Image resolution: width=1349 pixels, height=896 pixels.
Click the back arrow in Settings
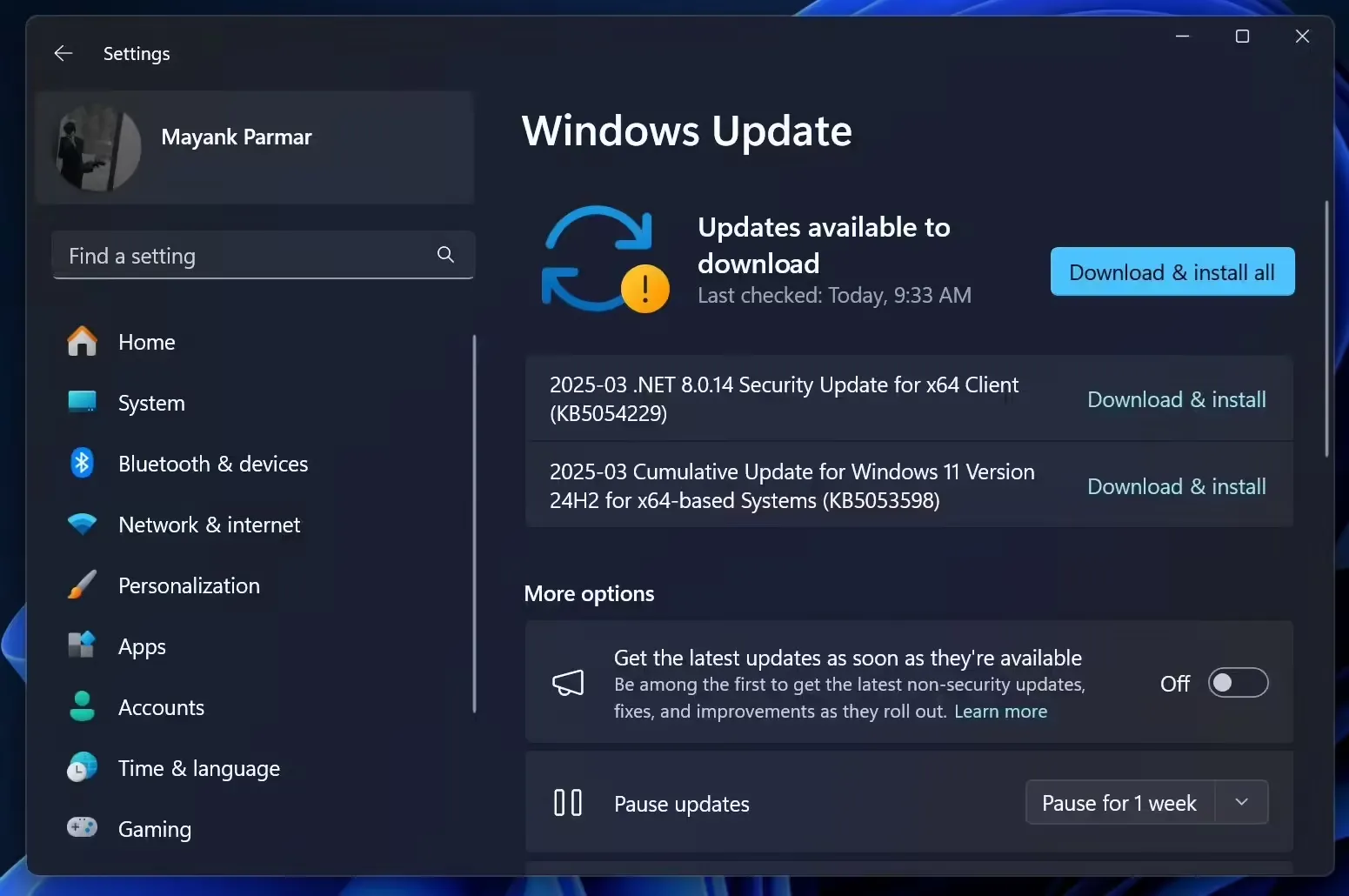(x=63, y=54)
